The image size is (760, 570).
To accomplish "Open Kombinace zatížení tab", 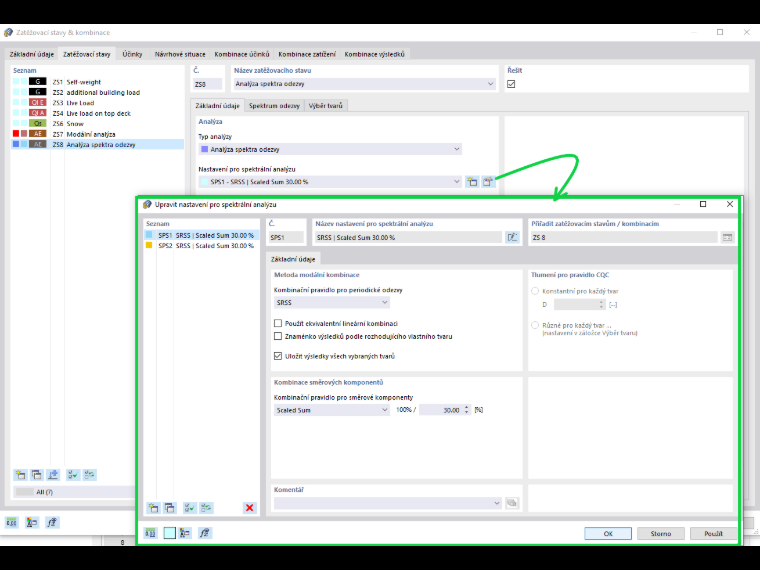I will coord(307,54).
